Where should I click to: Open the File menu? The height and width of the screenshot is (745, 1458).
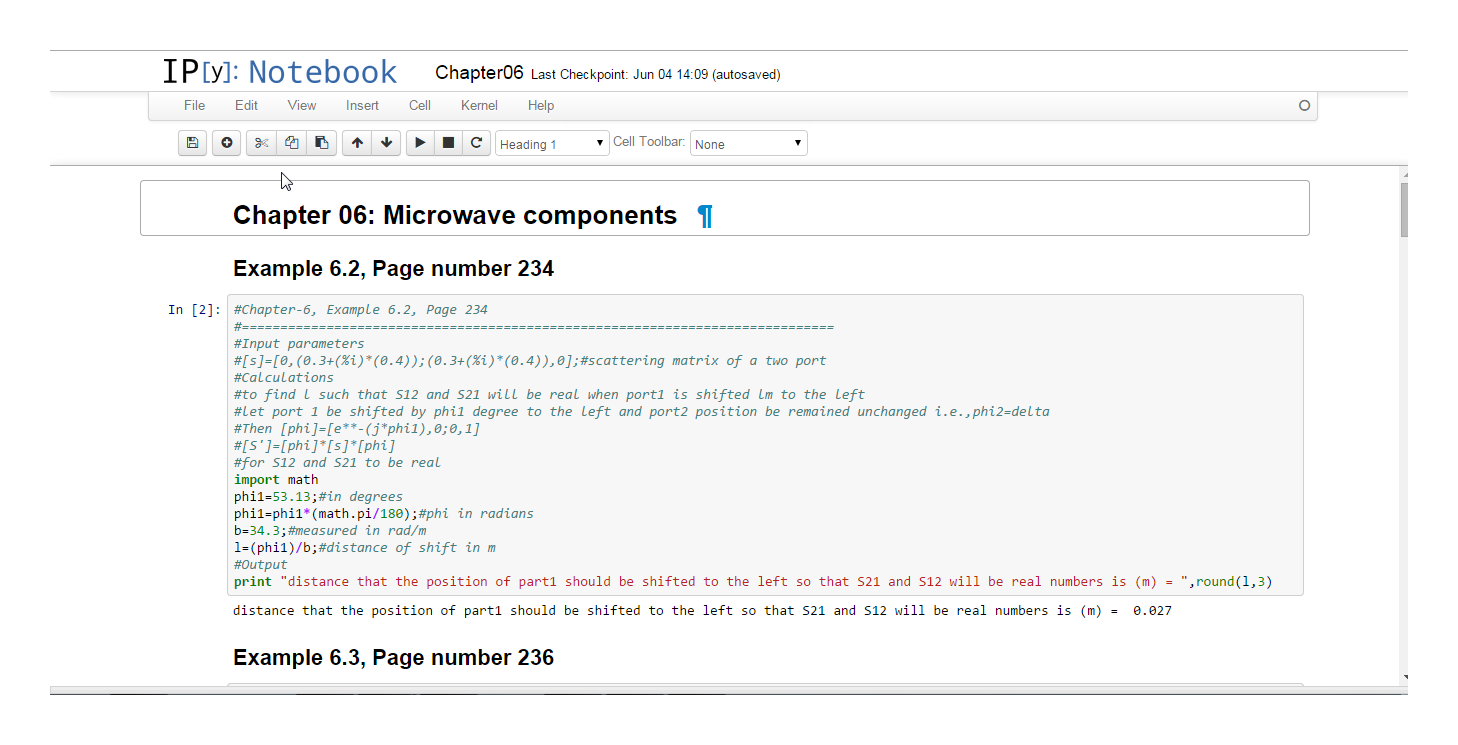point(194,105)
